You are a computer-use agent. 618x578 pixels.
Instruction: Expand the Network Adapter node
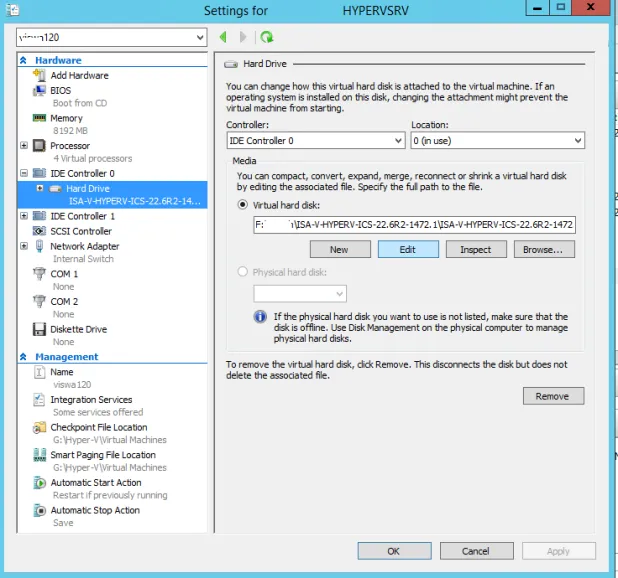[x=24, y=246]
